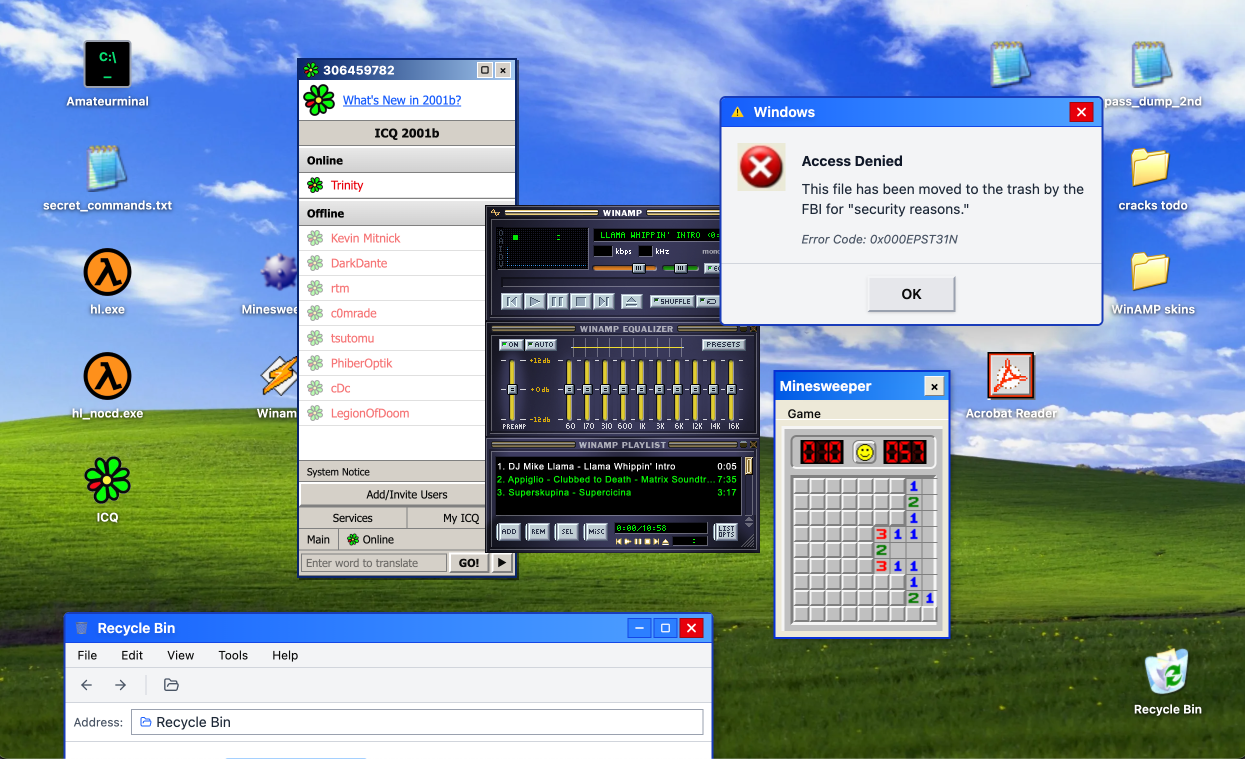The width and height of the screenshot is (1245, 759).
Task: Open the ICQ flower icon on the desktop
Action: click(107, 477)
